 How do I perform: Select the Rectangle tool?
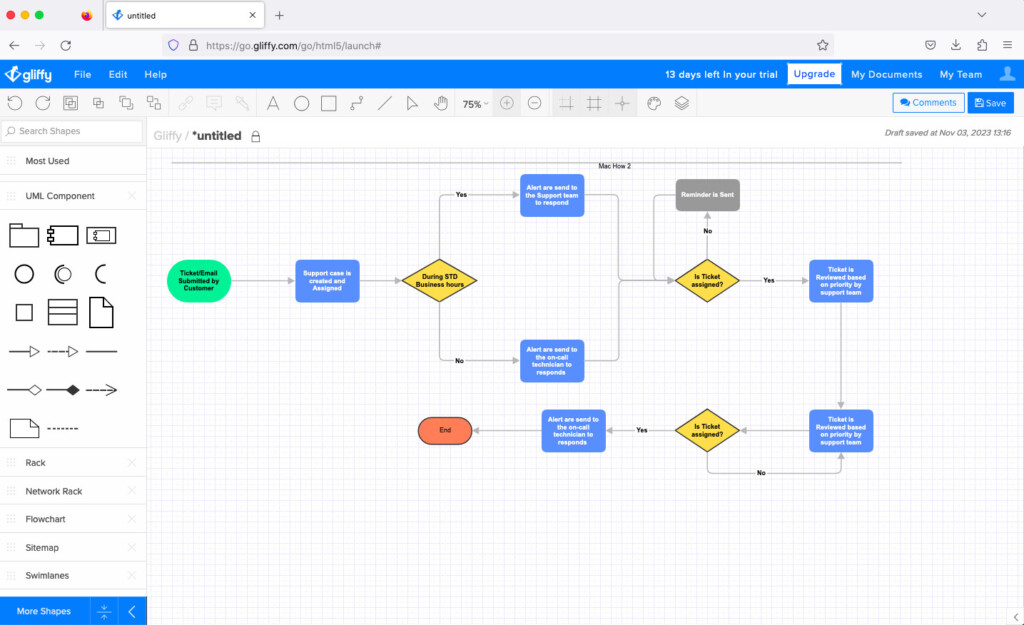(328, 103)
